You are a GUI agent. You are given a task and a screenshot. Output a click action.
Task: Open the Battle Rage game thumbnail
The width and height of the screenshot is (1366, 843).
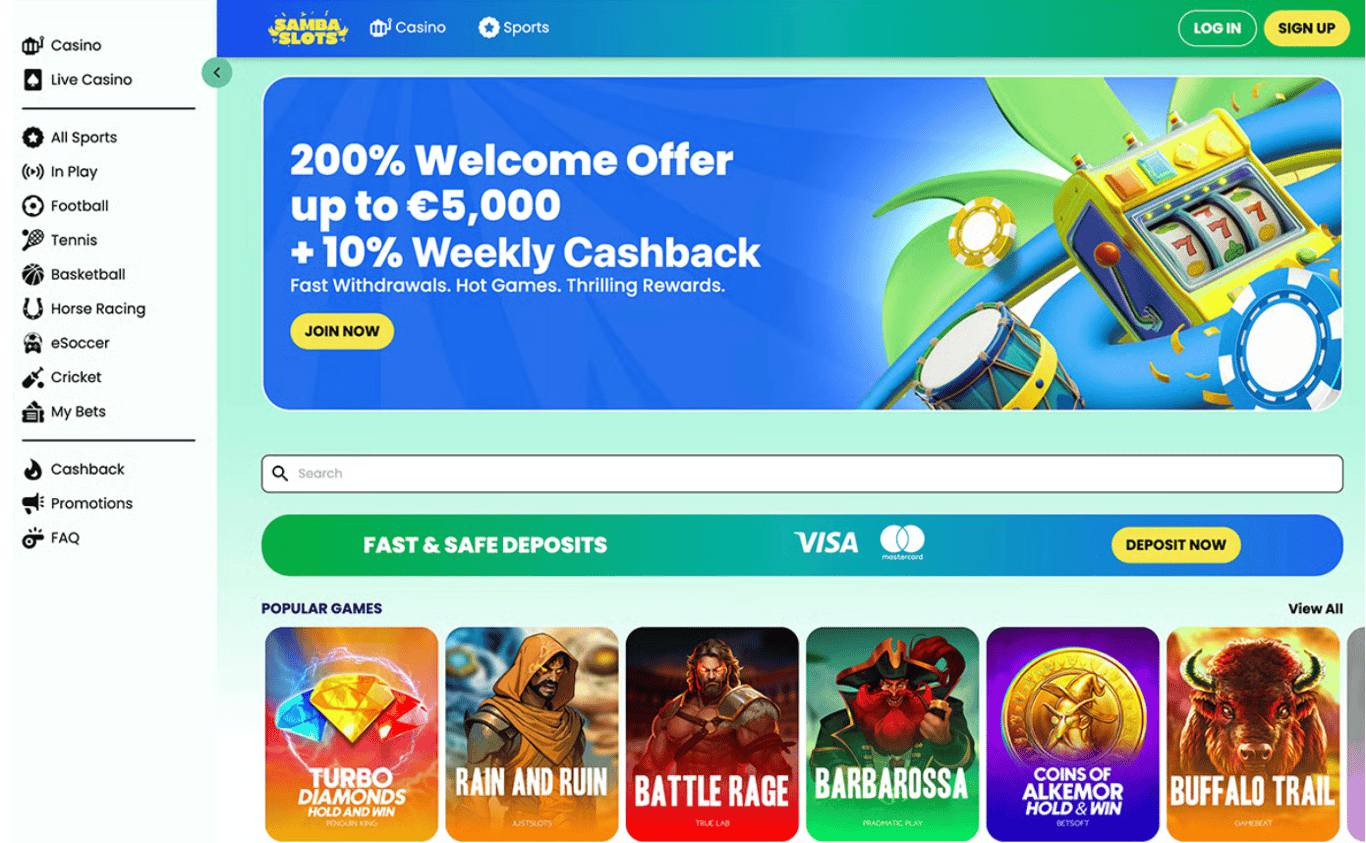[x=712, y=734]
